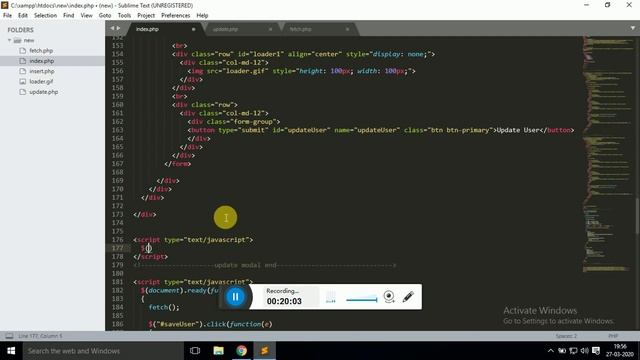Click the 'new' folder icon

17,40
